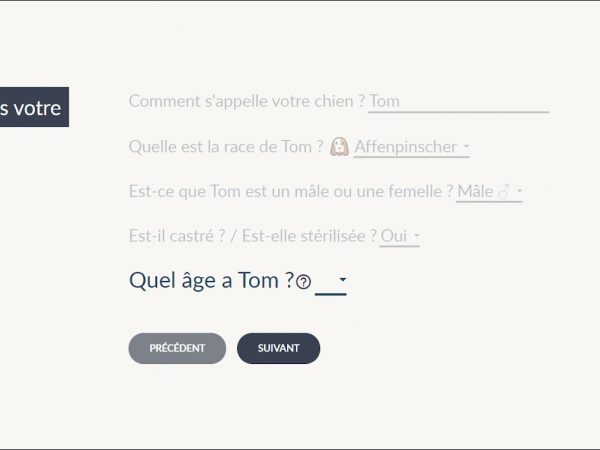Click the SUIVANT button
The height and width of the screenshot is (450, 600).
pos(278,348)
